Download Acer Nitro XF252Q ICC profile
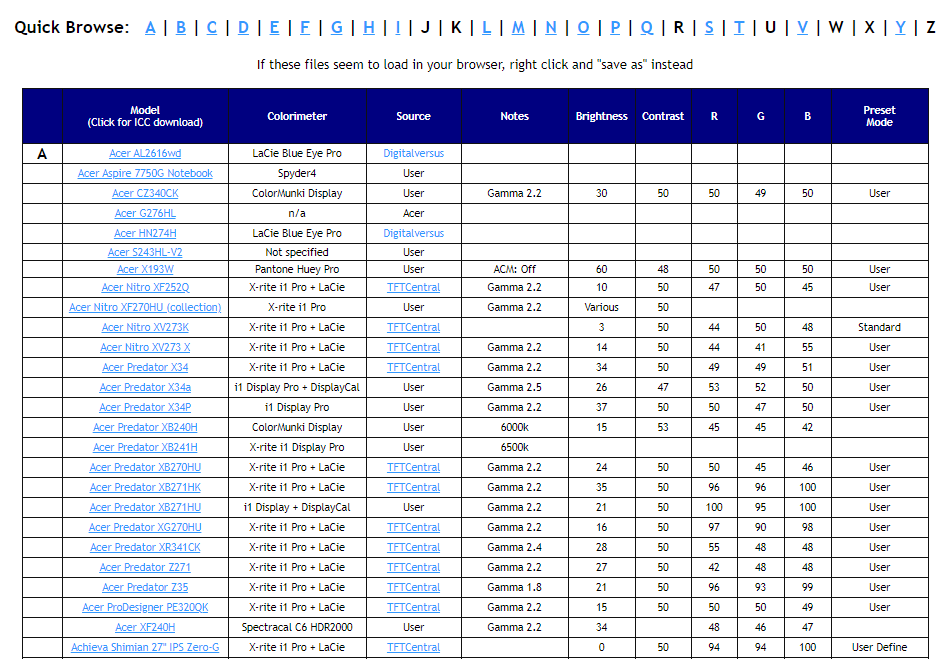Image resolution: width=948 pixels, height=659 pixels. click(145, 288)
